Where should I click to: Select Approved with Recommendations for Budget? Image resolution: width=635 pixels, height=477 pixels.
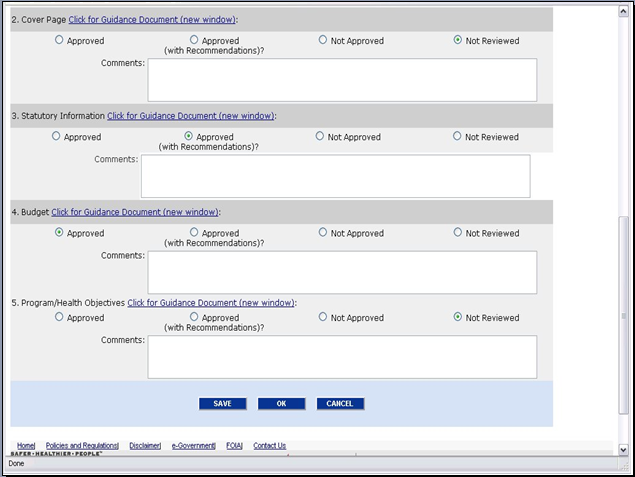click(194, 233)
